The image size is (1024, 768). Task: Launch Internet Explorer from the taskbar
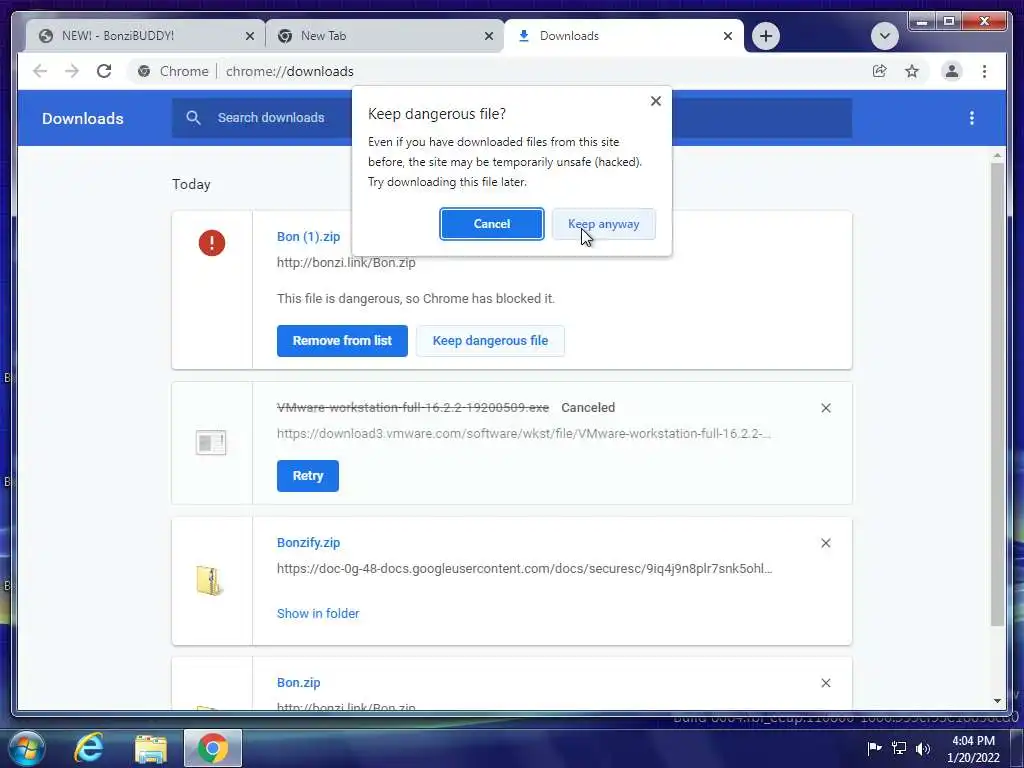pos(88,748)
